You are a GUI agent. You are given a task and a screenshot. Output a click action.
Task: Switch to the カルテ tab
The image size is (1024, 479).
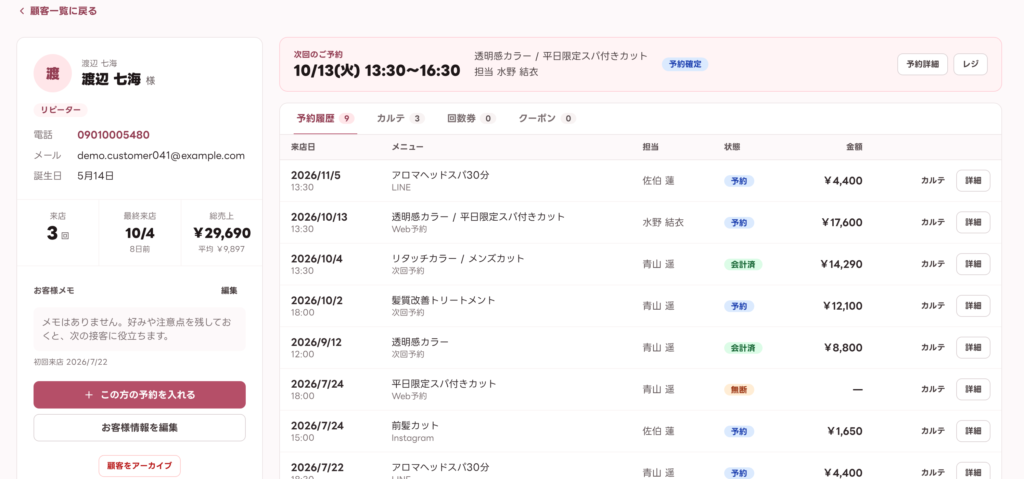400,118
